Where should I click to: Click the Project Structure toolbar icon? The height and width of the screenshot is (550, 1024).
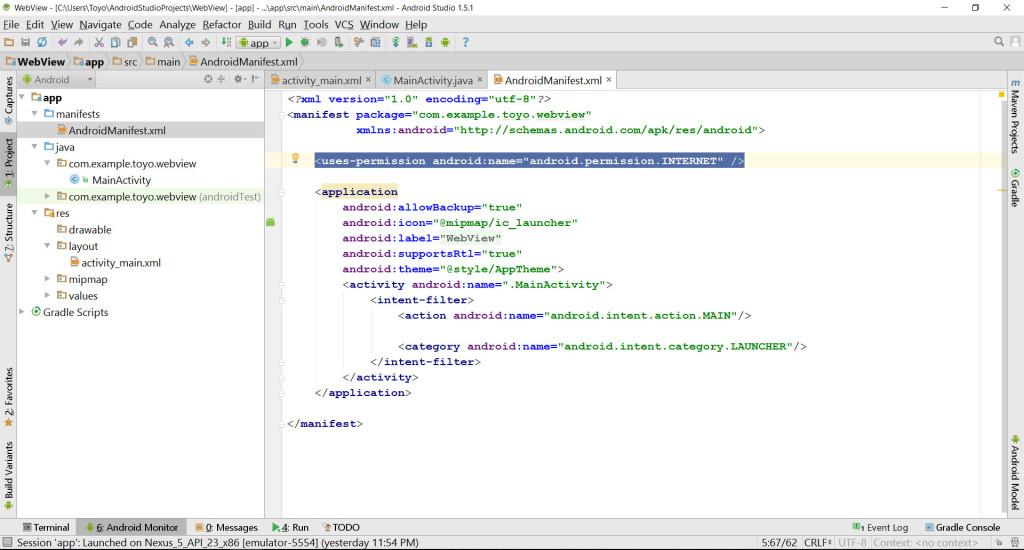click(x=376, y=42)
